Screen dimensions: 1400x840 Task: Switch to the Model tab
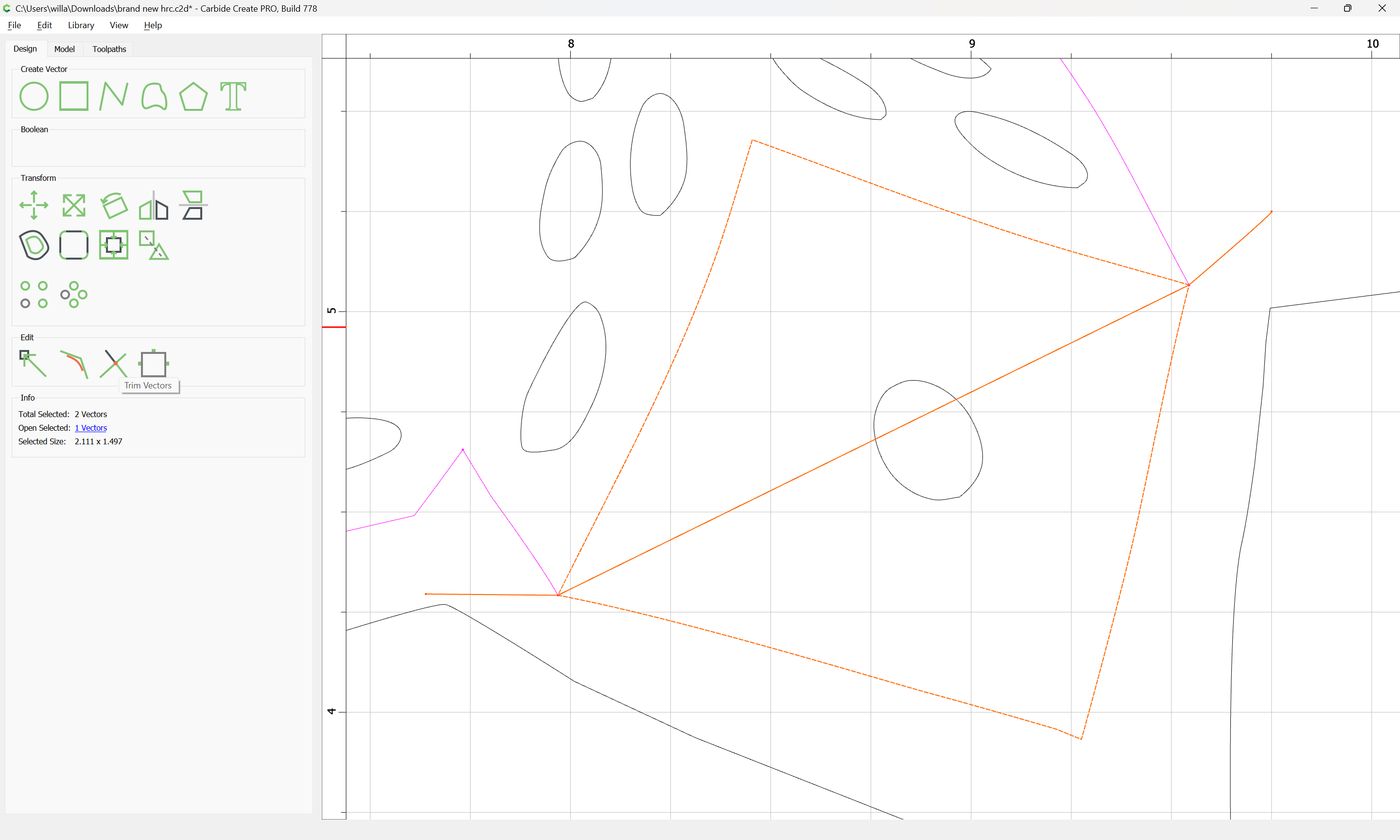[x=65, y=49]
